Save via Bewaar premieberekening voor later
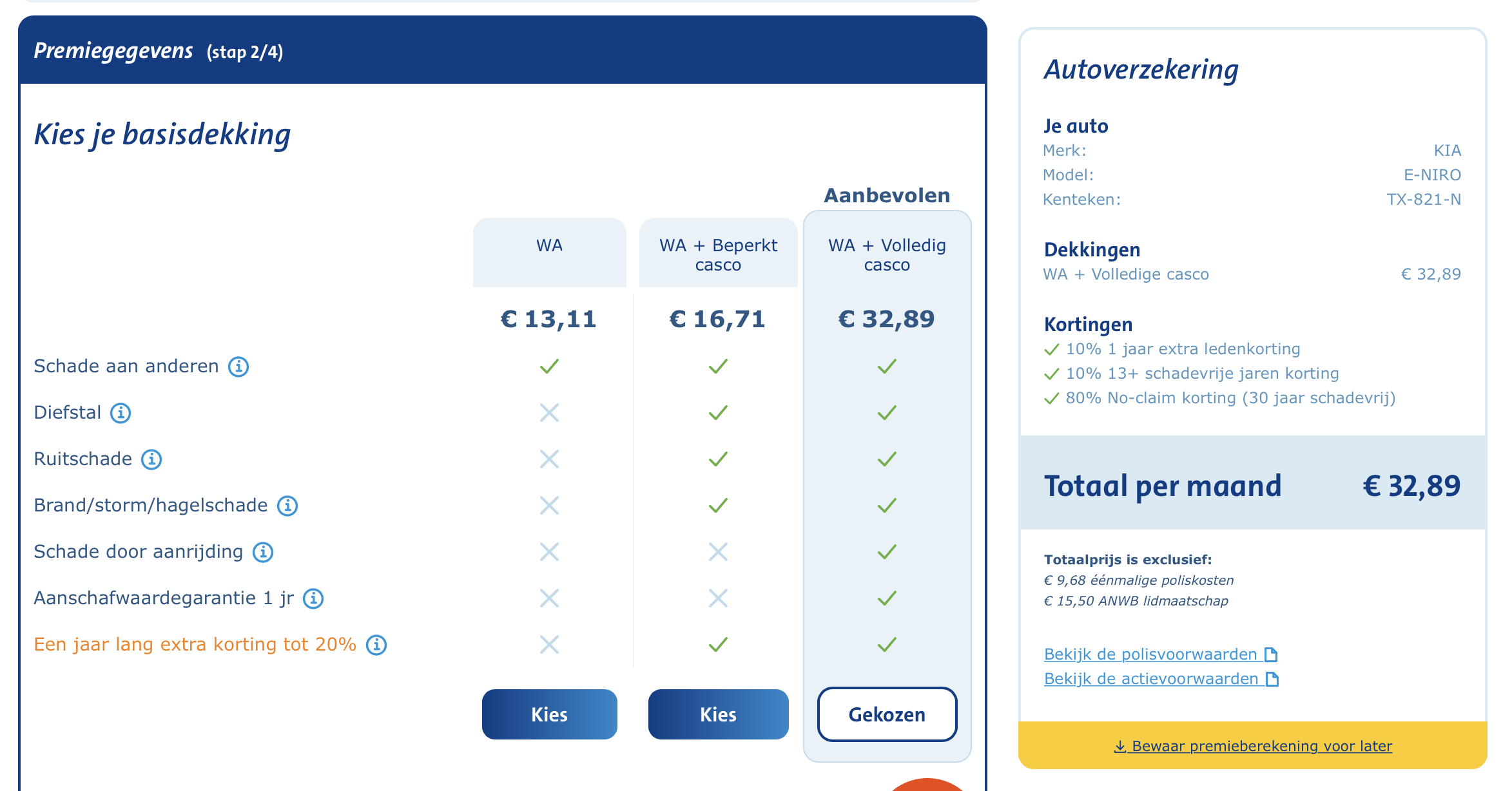This screenshot has width=1512, height=791. click(1253, 746)
